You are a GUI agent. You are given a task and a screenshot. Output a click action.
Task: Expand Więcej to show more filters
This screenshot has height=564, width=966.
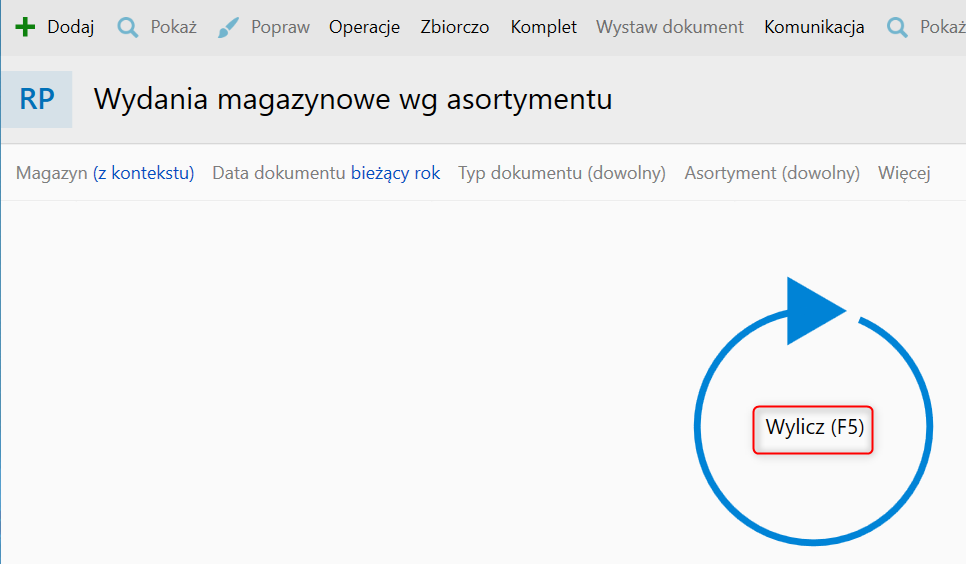(x=904, y=173)
